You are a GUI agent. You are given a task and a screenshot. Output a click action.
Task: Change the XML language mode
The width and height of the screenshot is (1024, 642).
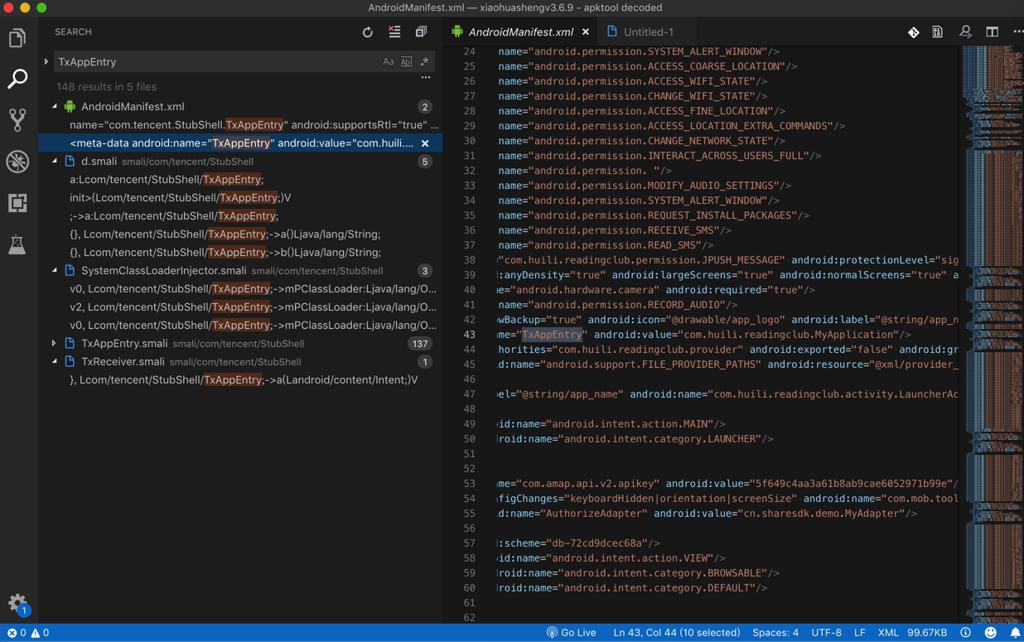[x=887, y=632]
